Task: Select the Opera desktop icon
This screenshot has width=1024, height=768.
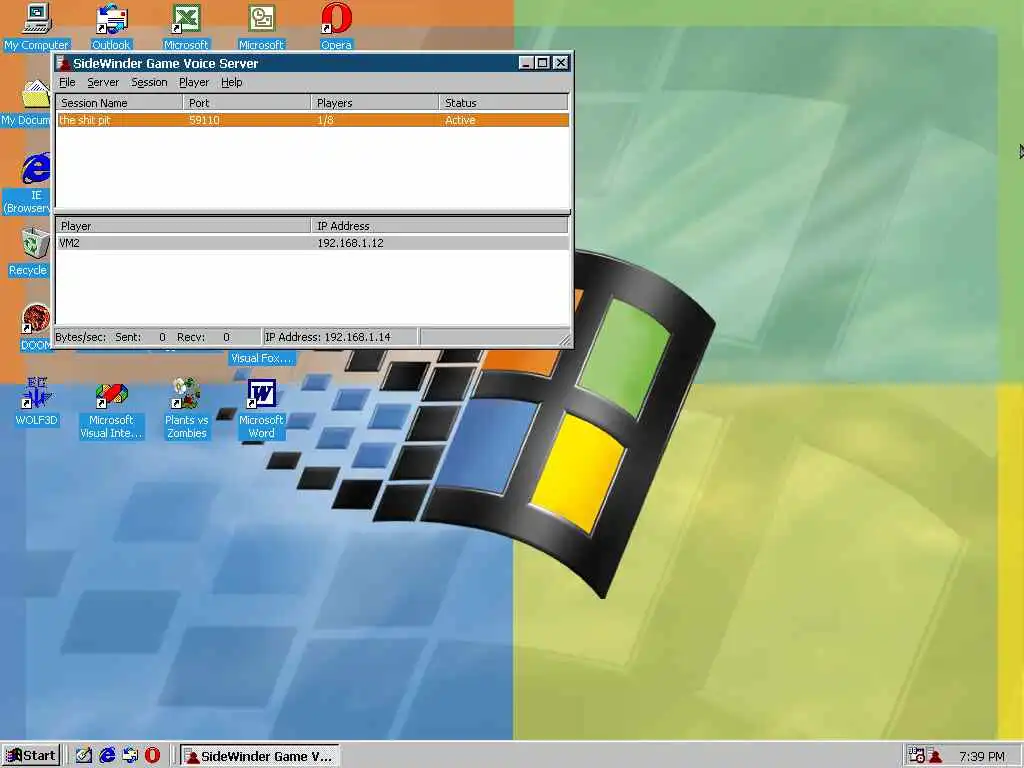Action: point(336,27)
